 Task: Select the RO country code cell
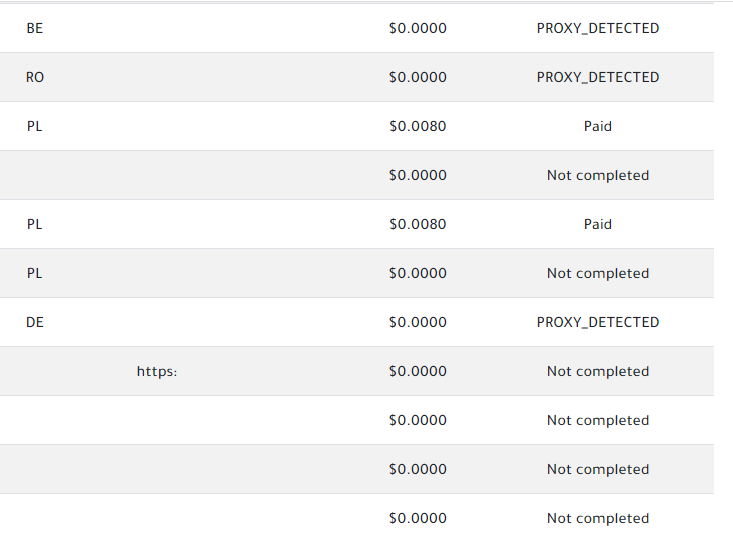[35, 77]
